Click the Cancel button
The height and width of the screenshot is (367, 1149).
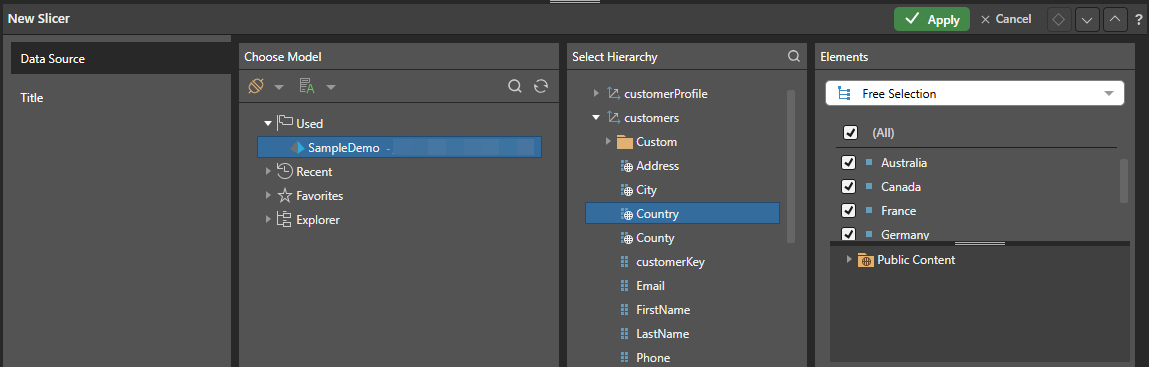(1005, 19)
